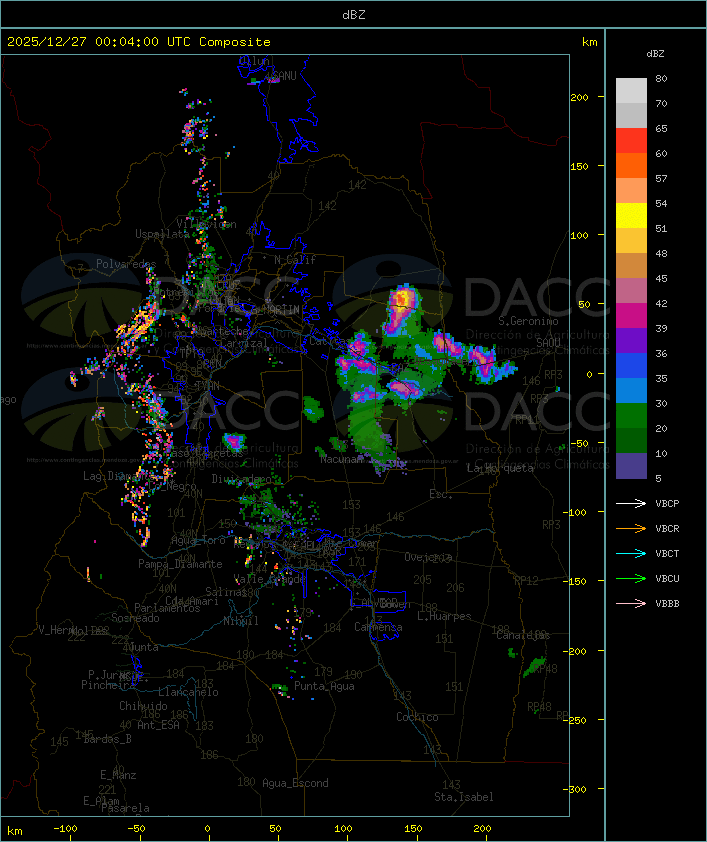Click the orange VBCR arrow icon
707x842 pixels.
631,528
